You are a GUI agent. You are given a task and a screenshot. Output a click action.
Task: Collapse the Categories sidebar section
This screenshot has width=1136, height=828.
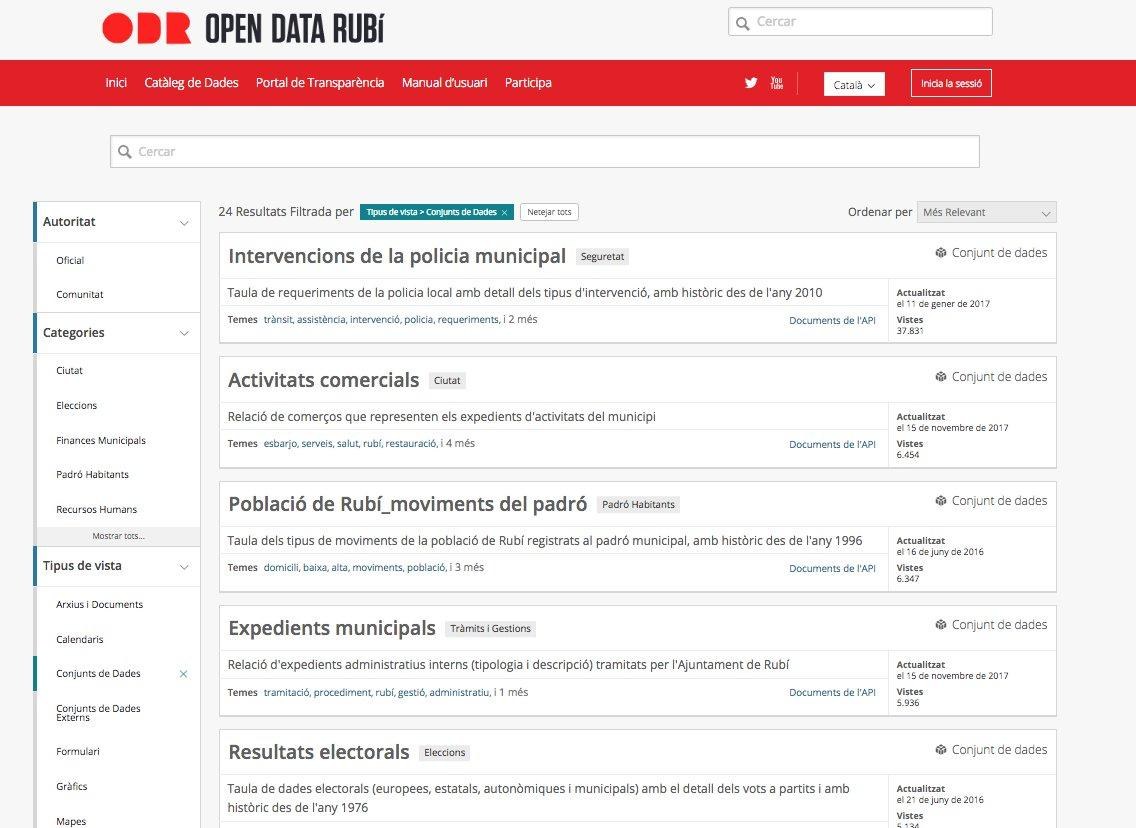184,333
